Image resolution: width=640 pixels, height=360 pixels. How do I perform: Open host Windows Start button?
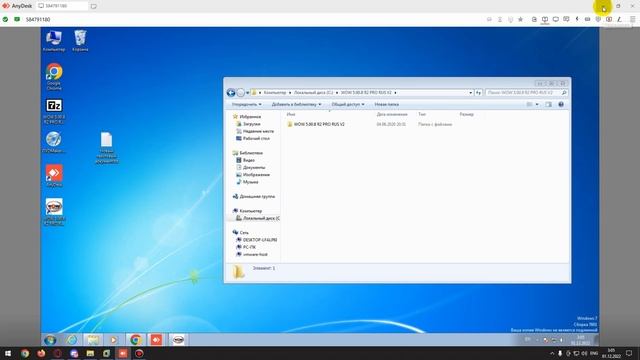[8, 353]
